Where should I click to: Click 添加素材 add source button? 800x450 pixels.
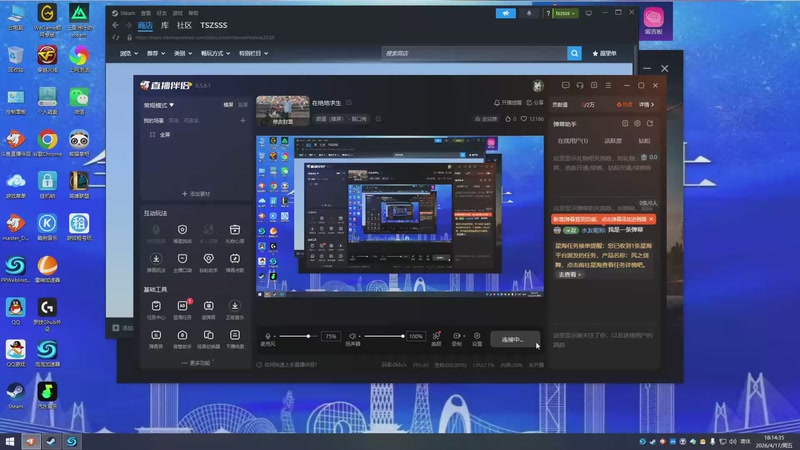(x=196, y=194)
